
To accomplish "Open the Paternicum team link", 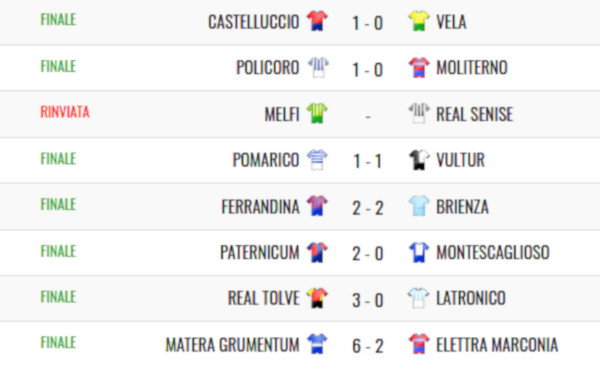I will tap(259, 253).
